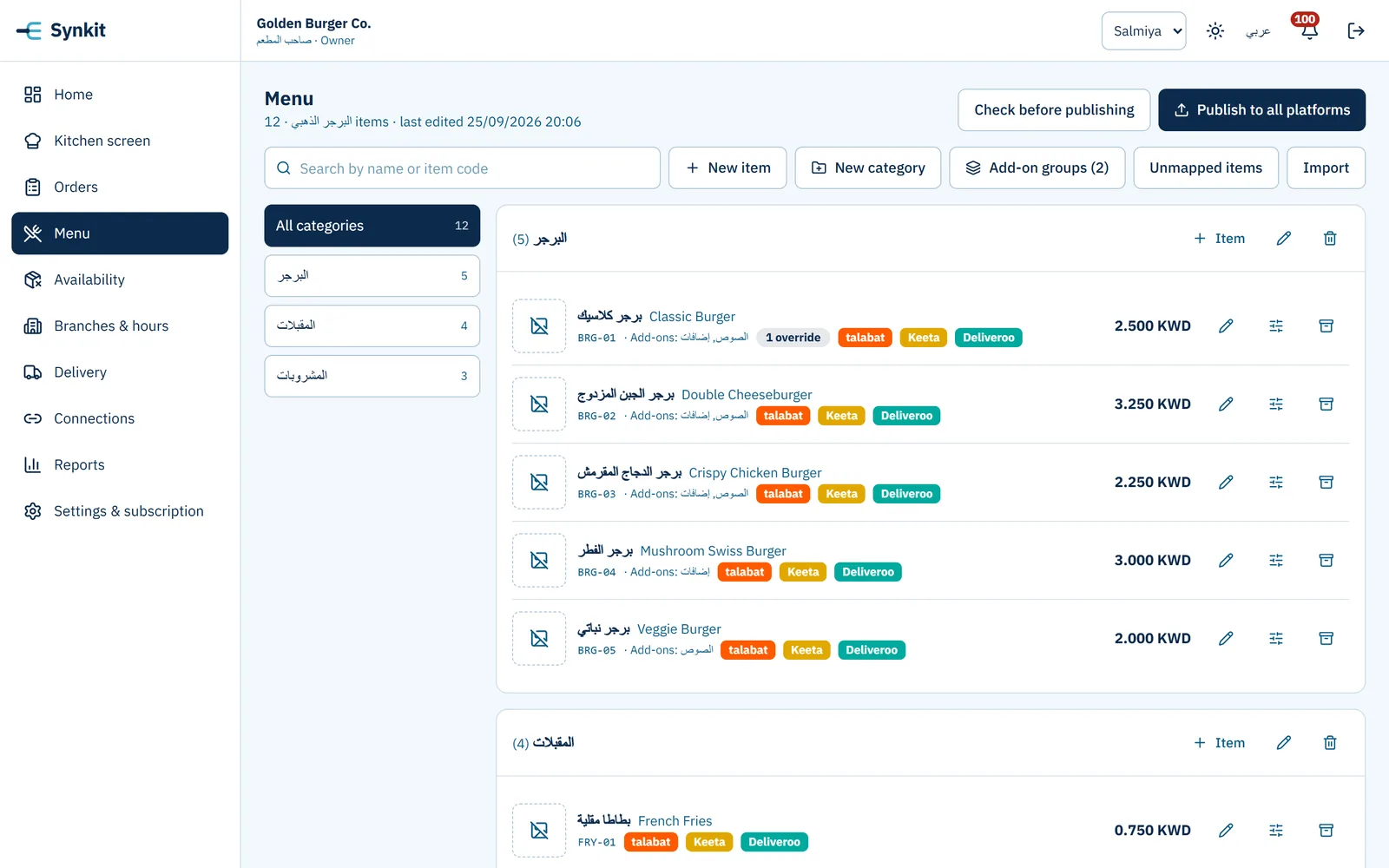Open platform overrides sliders for Classic Burger
This screenshot has height=868, width=1389.
pos(1276,326)
